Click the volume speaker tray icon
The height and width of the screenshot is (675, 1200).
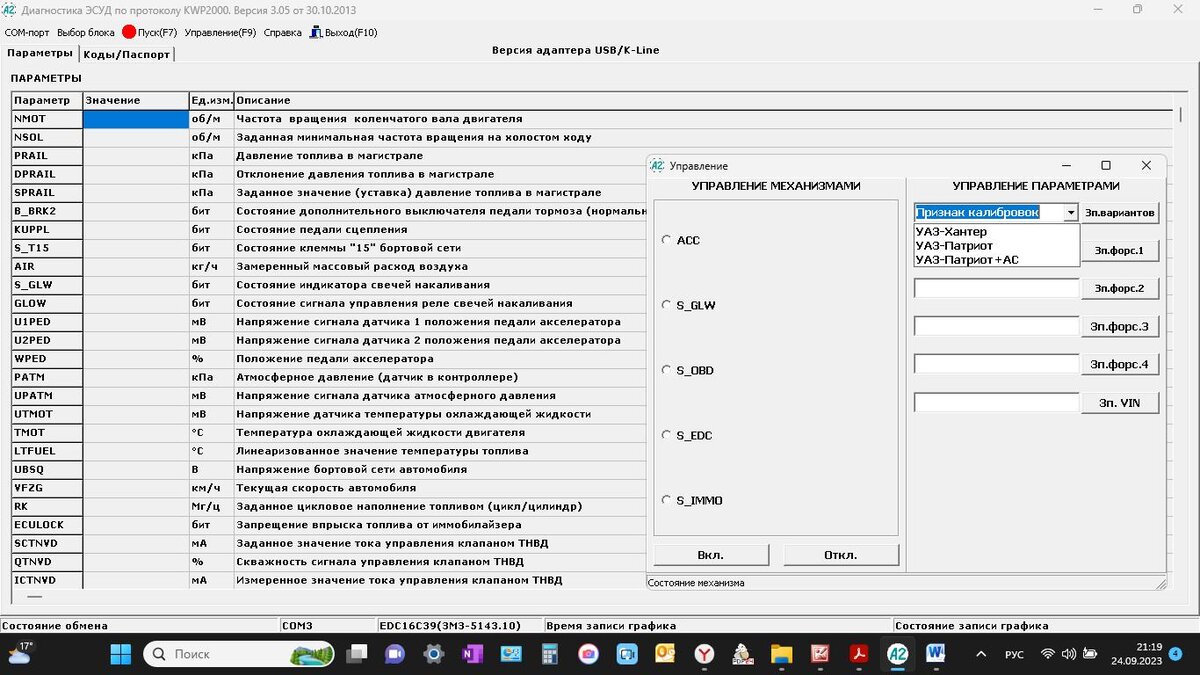pos(1071,654)
